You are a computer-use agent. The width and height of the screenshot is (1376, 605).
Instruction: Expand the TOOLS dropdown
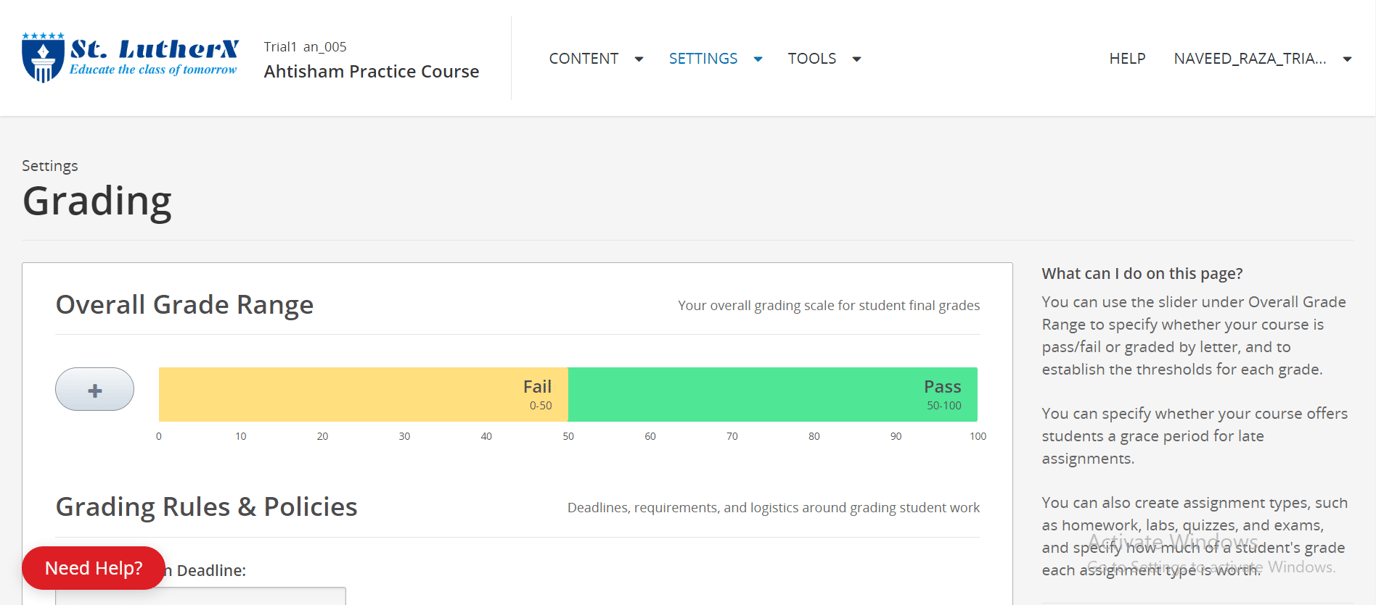[856, 59]
